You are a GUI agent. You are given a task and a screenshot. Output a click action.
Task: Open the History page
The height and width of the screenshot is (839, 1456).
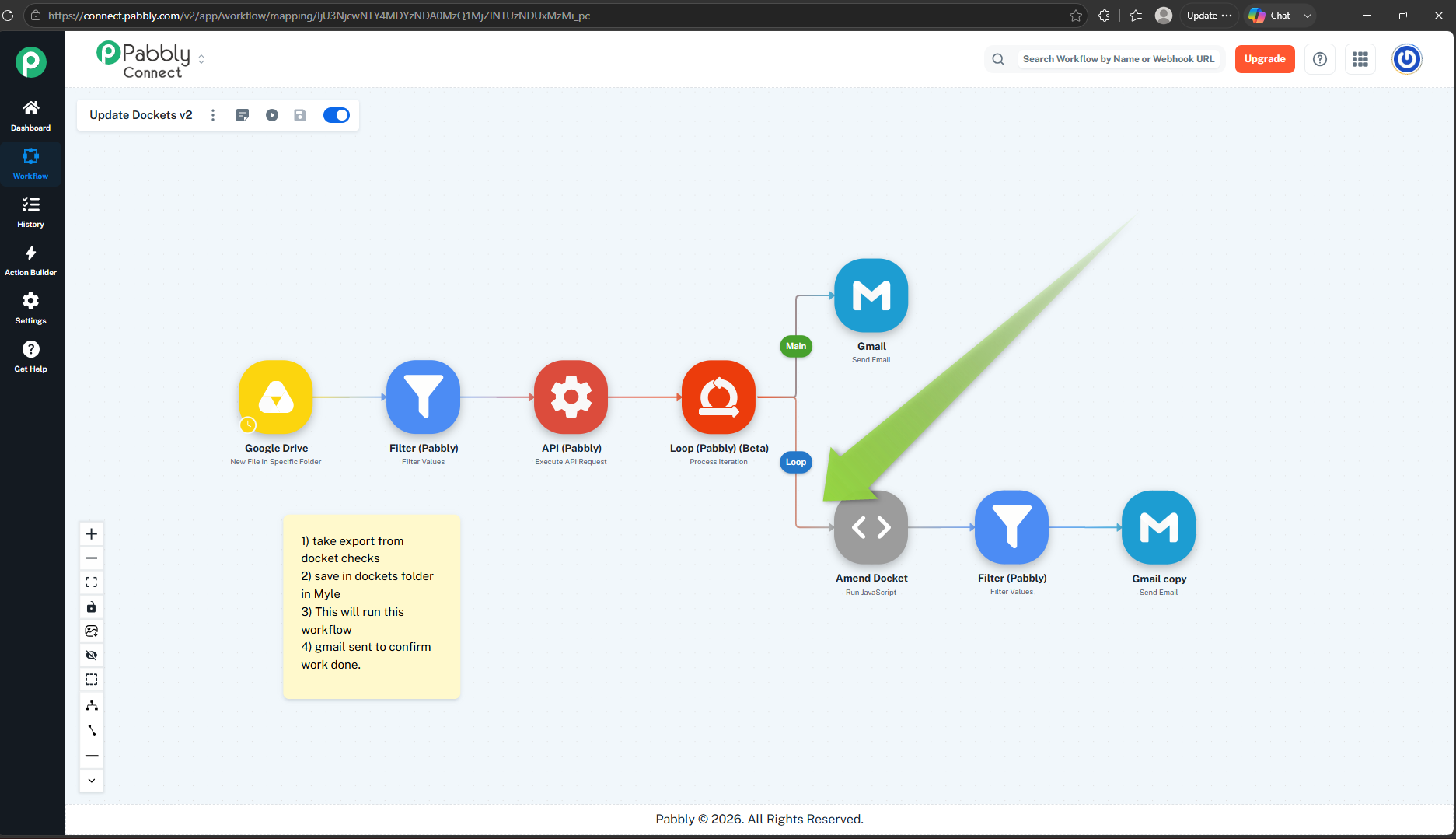31,212
